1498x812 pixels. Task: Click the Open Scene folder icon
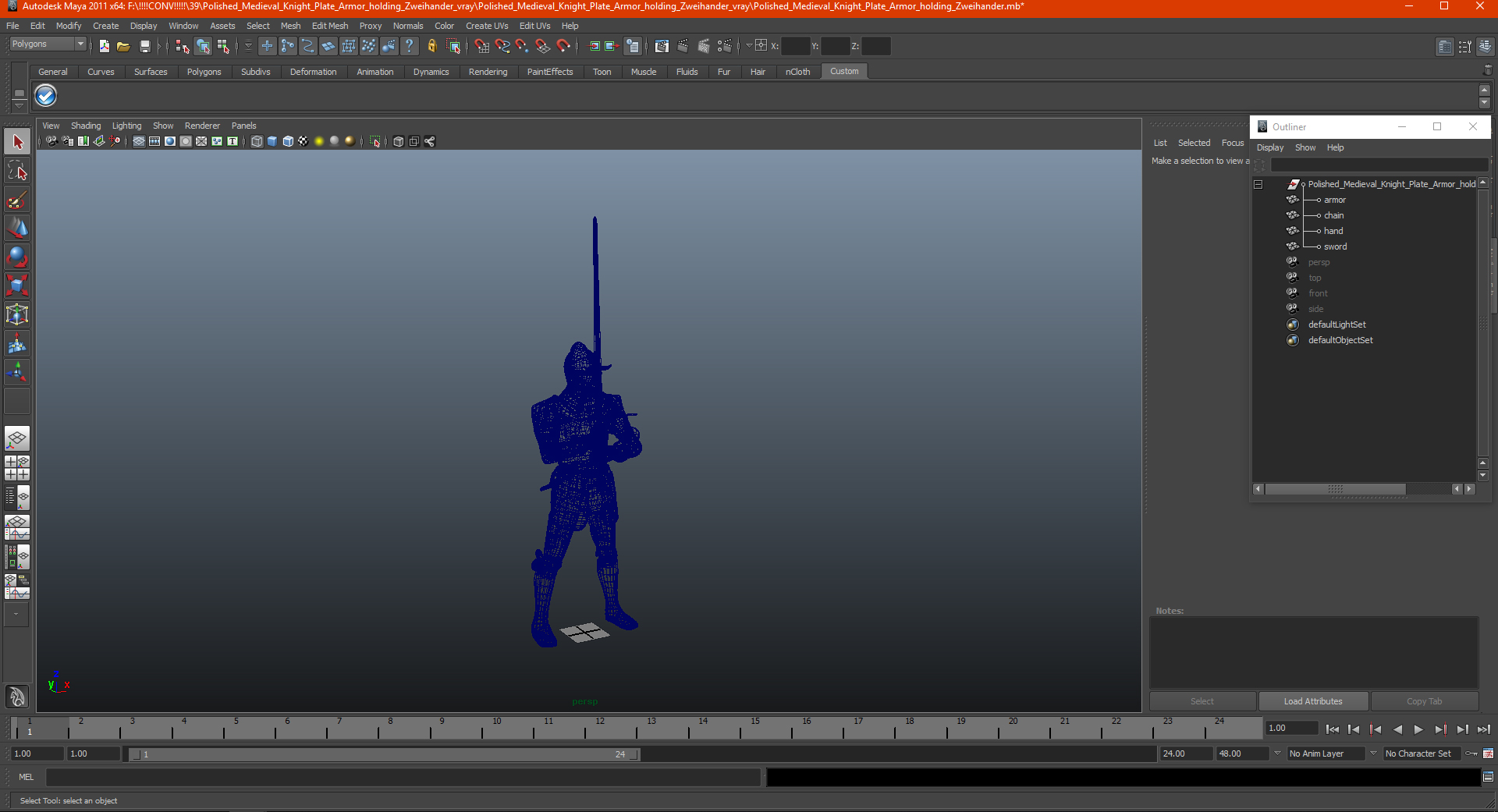(x=123, y=46)
